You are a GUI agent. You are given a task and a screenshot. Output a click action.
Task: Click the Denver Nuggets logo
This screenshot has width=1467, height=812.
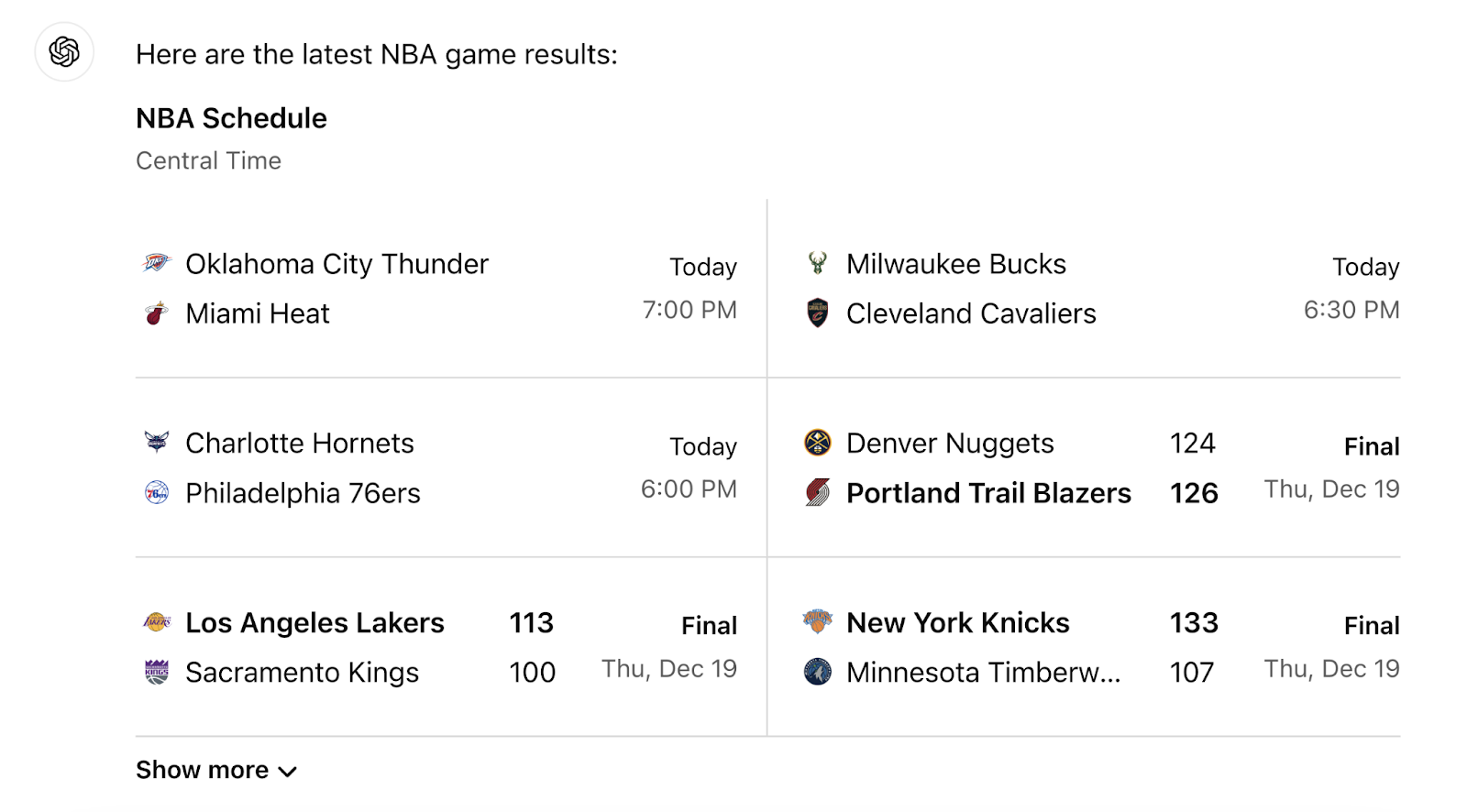(817, 444)
